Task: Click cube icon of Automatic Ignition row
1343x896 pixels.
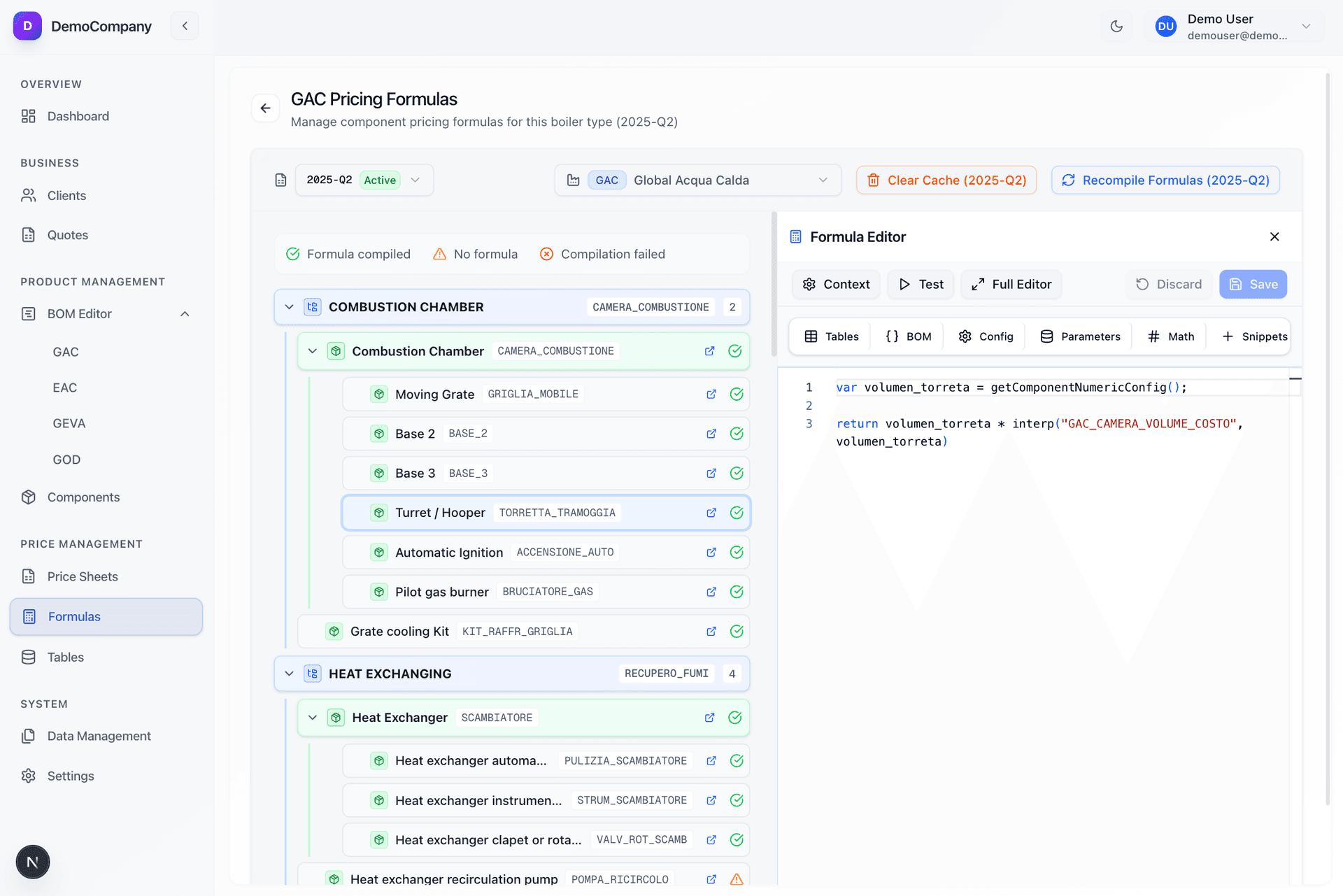Action: pos(379,553)
